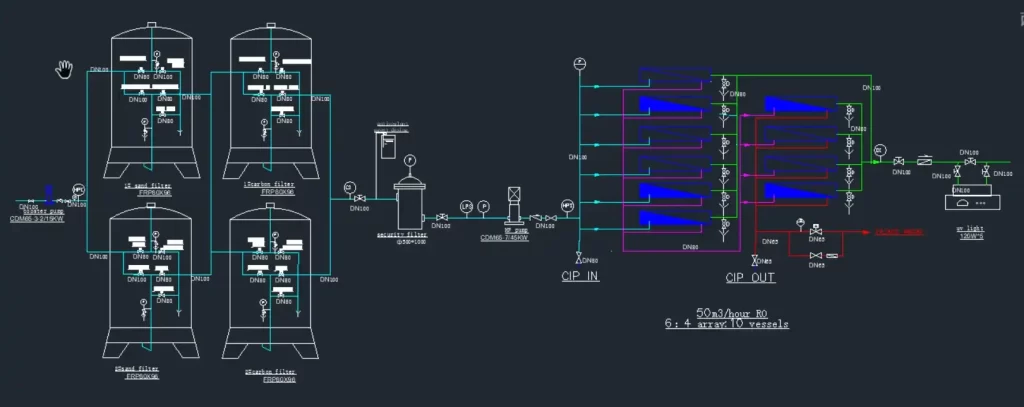Click the hand pan cursor icon

pos(64,69)
